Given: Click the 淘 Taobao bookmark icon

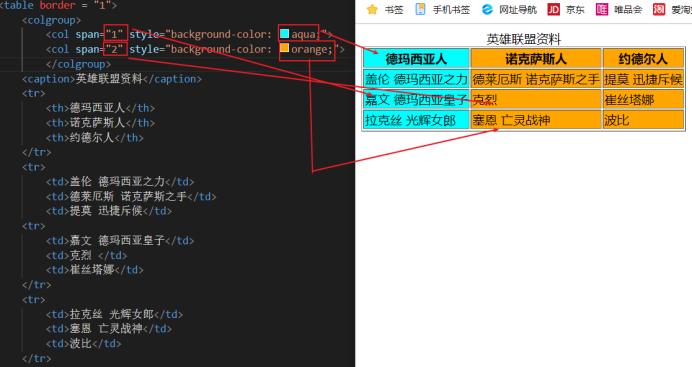Looking at the screenshot, I should 659,9.
